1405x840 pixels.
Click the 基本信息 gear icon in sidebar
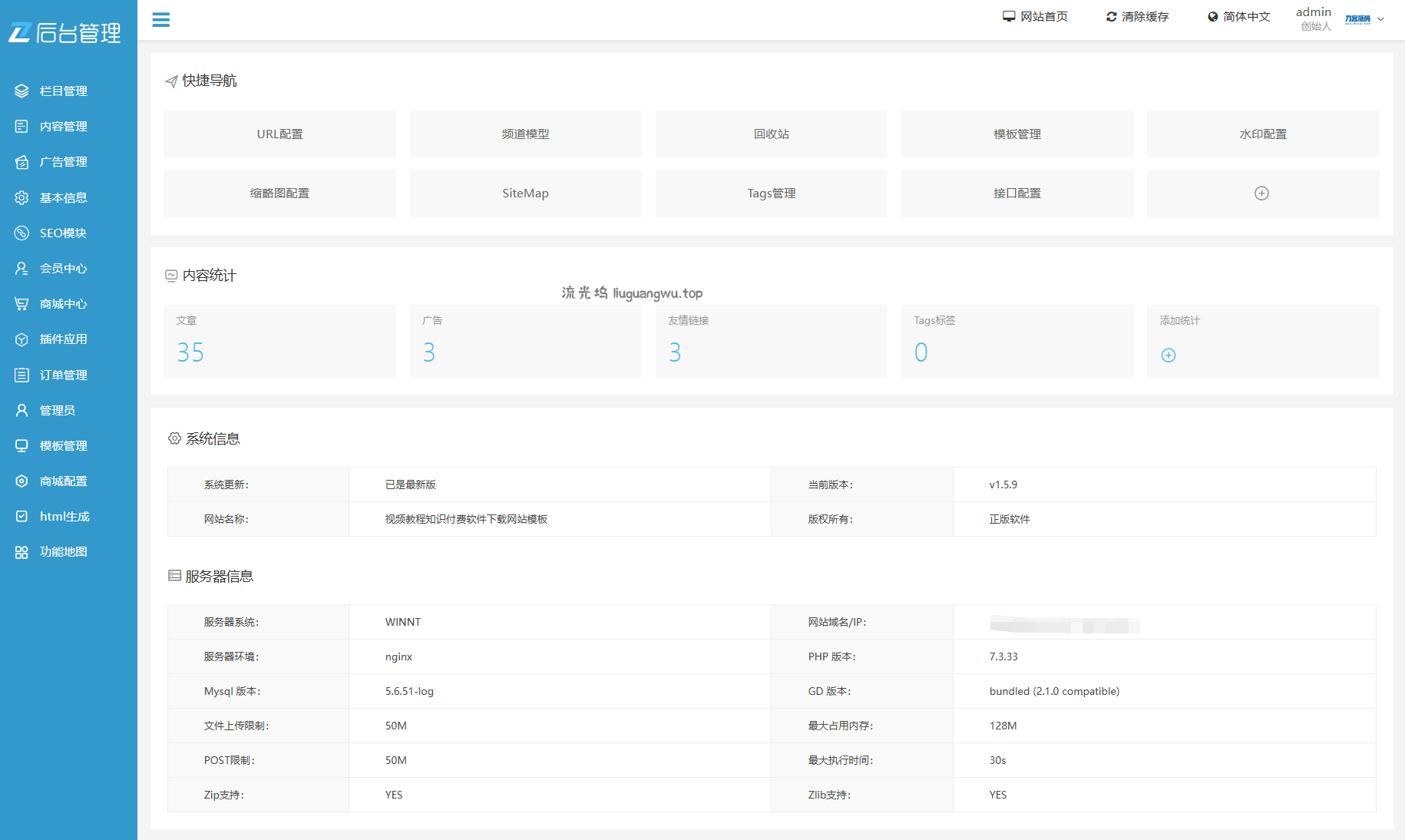(x=21, y=198)
